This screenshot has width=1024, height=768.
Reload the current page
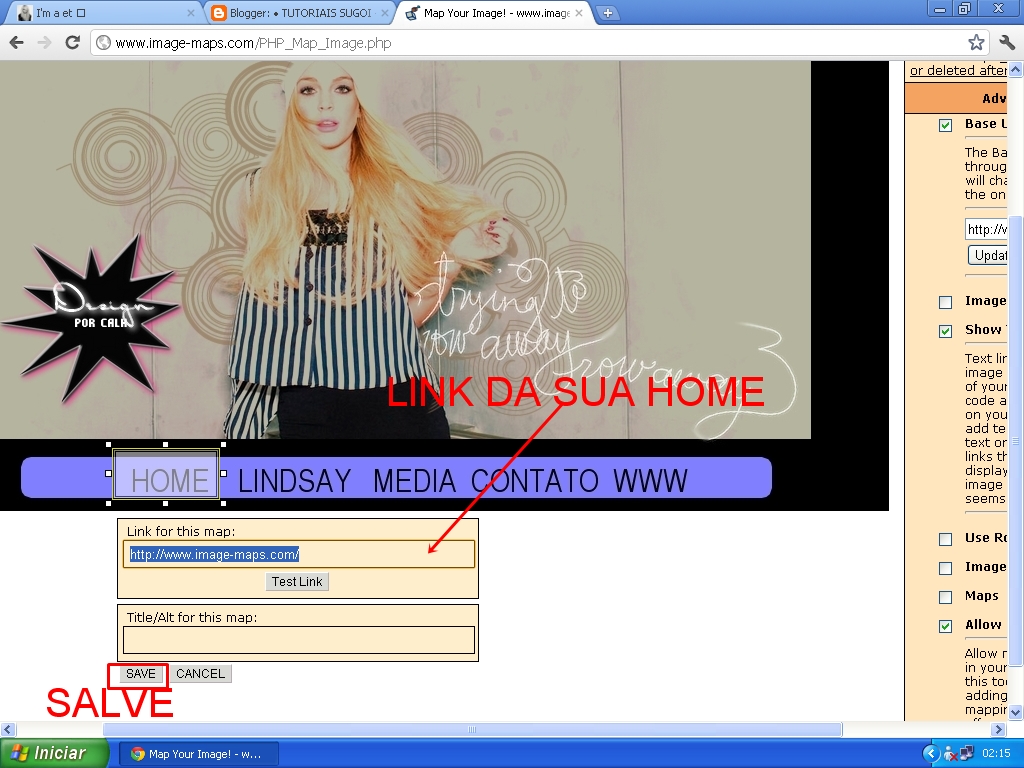(x=72, y=44)
